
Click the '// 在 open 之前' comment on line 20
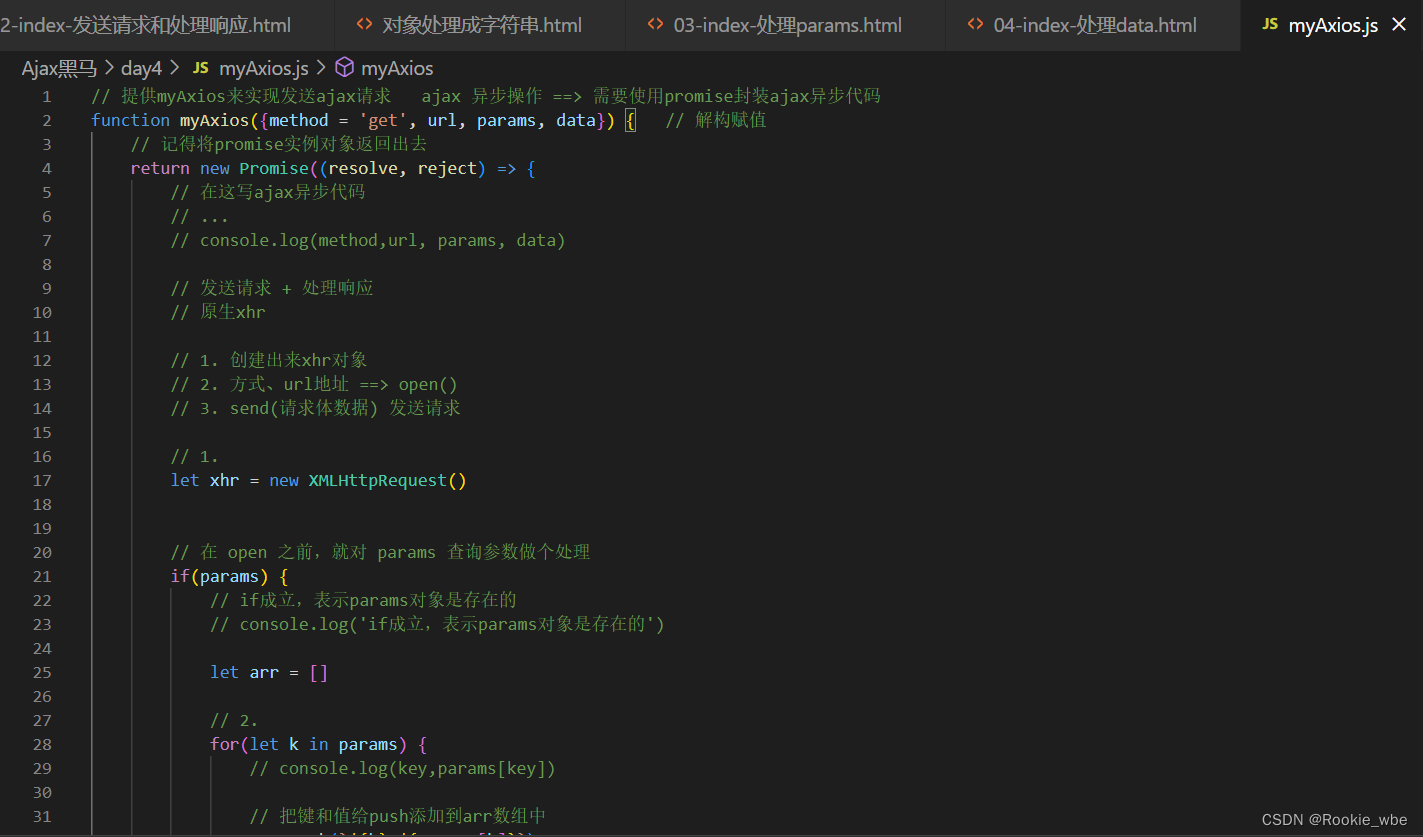coord(380,552)
